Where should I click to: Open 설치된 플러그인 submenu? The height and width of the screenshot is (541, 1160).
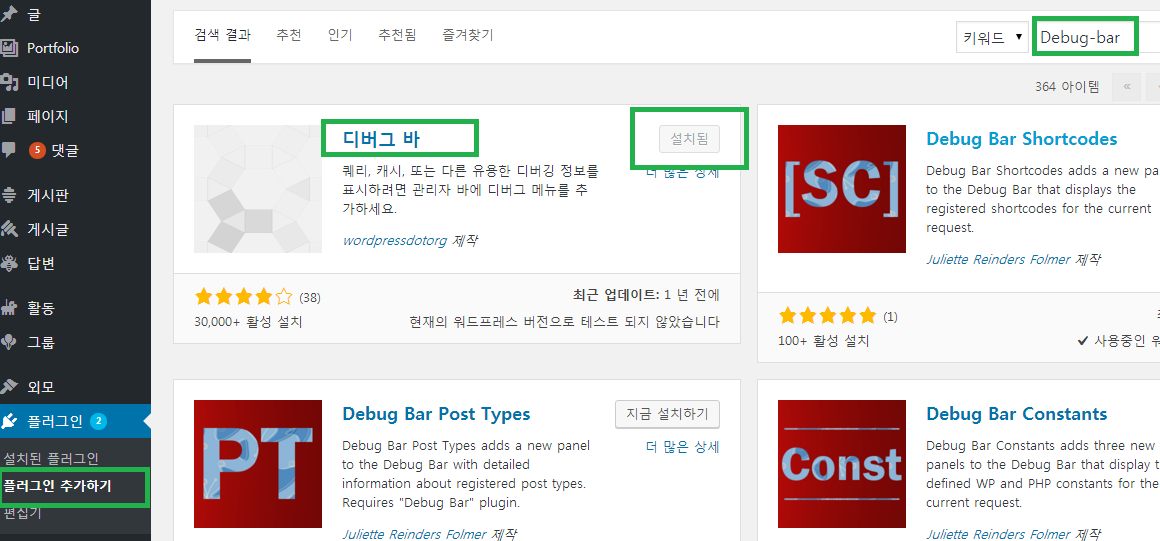50,458
